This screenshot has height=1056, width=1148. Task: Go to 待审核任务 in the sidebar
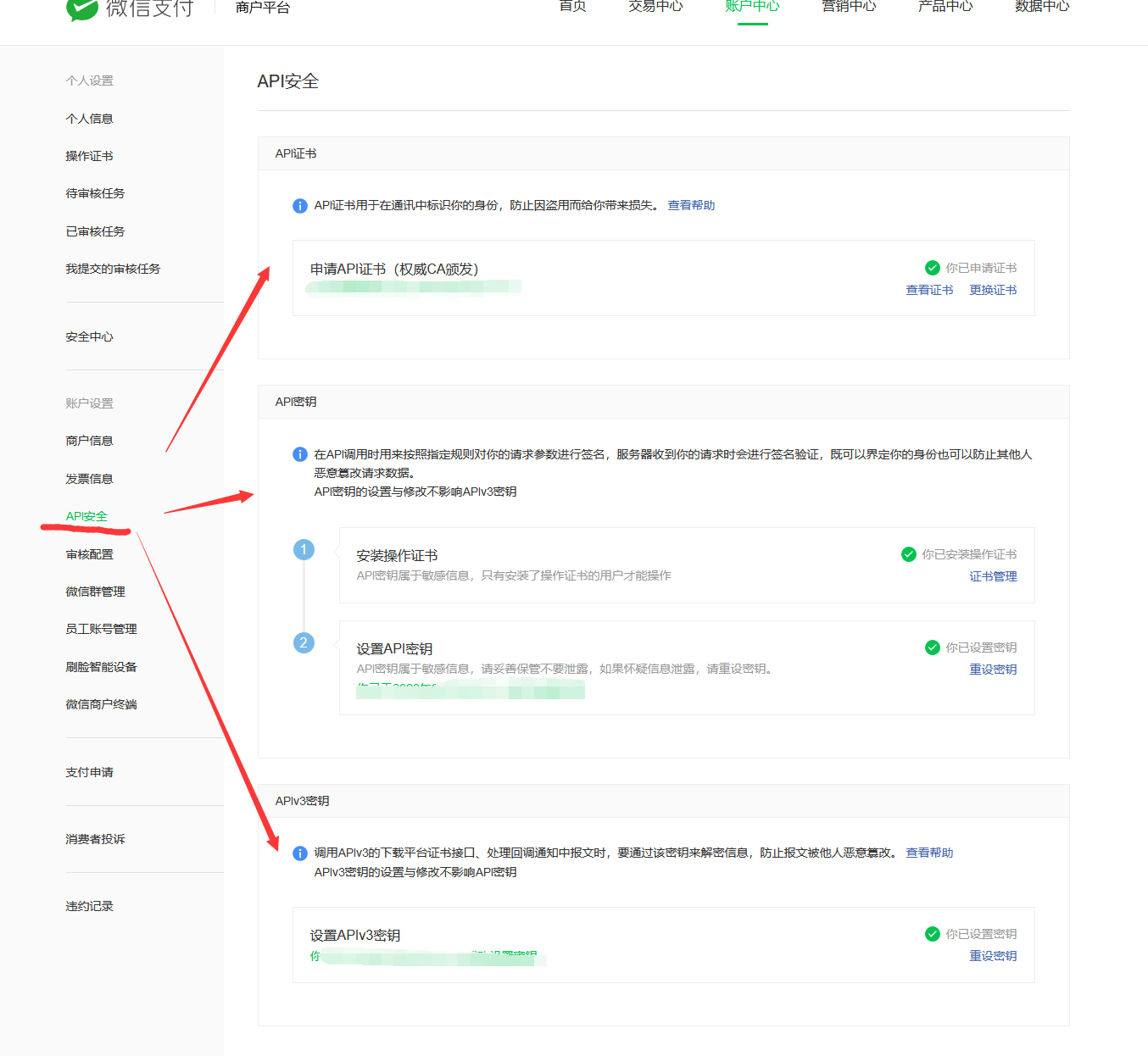click(96, 193)
